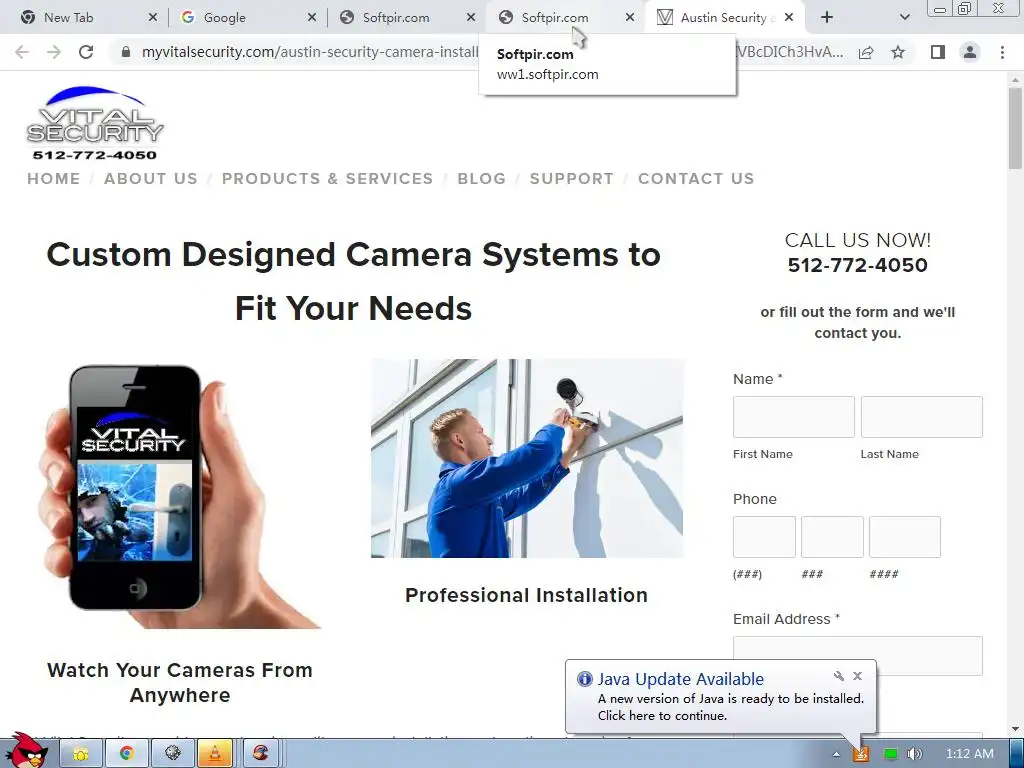1024x768 pixels.
Task: Close the Austin Security tab
Action: tap(789, 18)
